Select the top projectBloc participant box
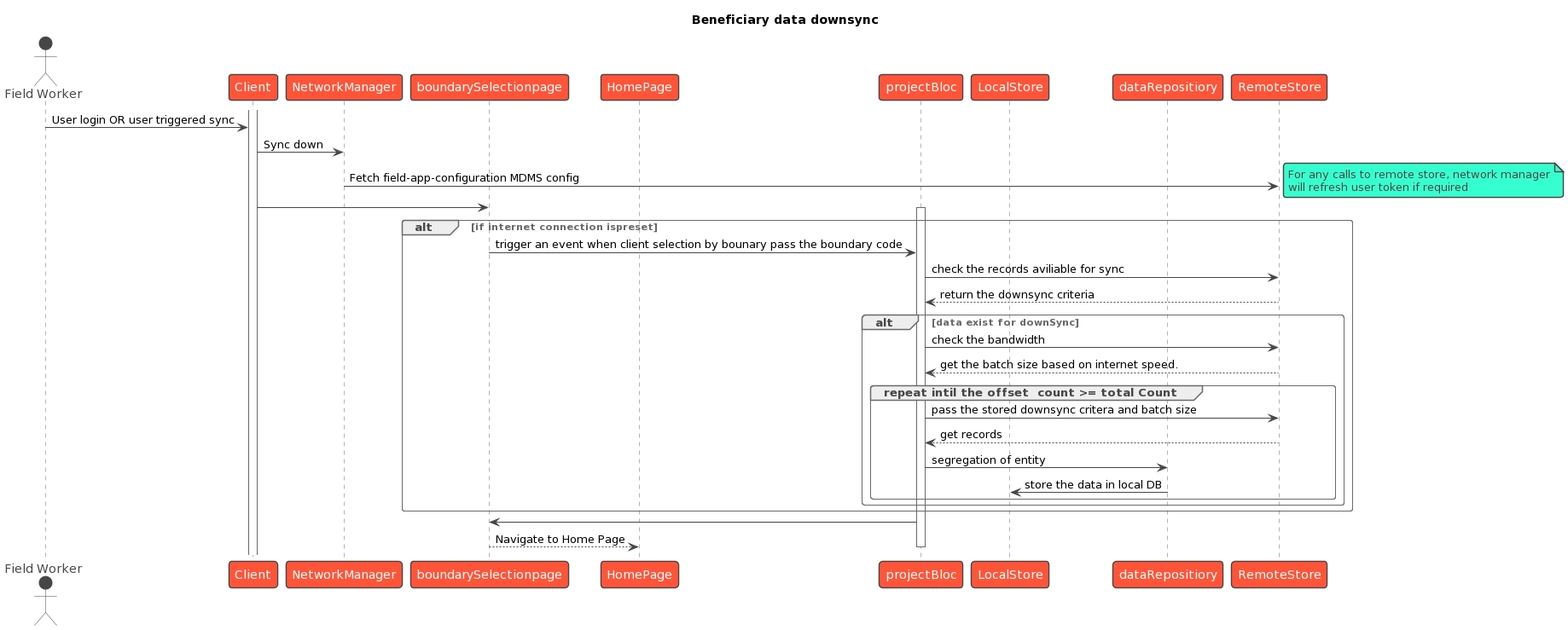 point(920,87)
